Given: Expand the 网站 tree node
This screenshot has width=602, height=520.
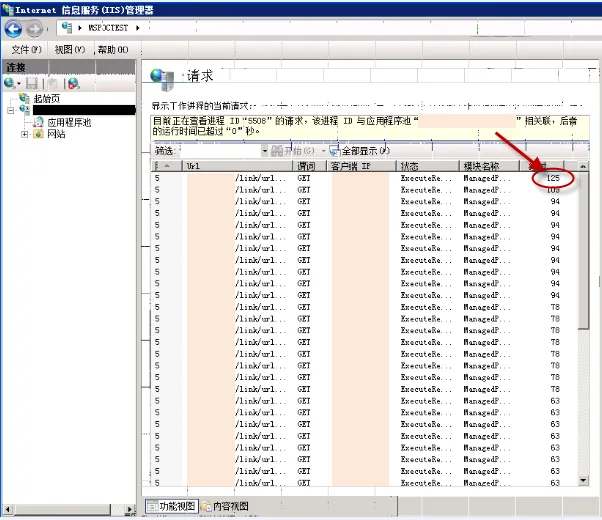Looking at the screenshot, I should tap(25, 134).
